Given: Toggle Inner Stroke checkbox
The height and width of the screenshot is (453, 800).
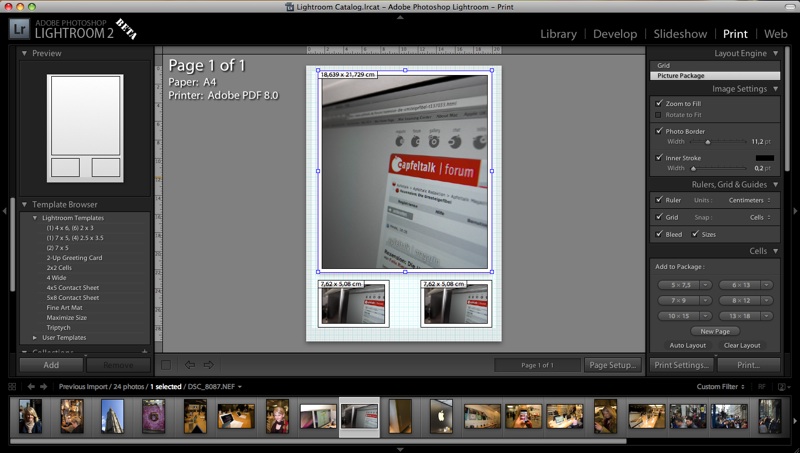Looking at the screenshot, I should (x=659, y=158).
